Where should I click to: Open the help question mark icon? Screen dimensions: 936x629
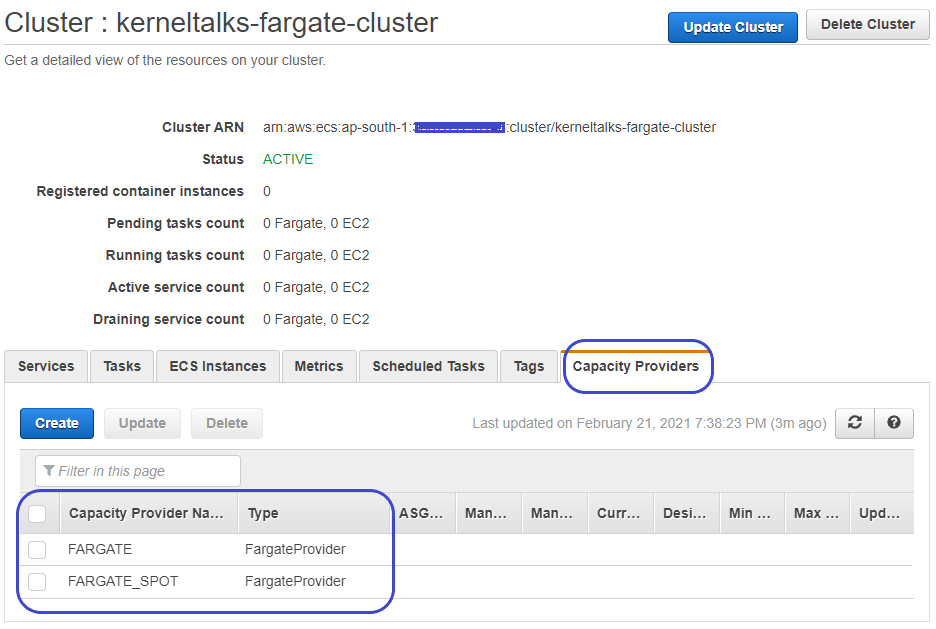click(x=894, y=423)
